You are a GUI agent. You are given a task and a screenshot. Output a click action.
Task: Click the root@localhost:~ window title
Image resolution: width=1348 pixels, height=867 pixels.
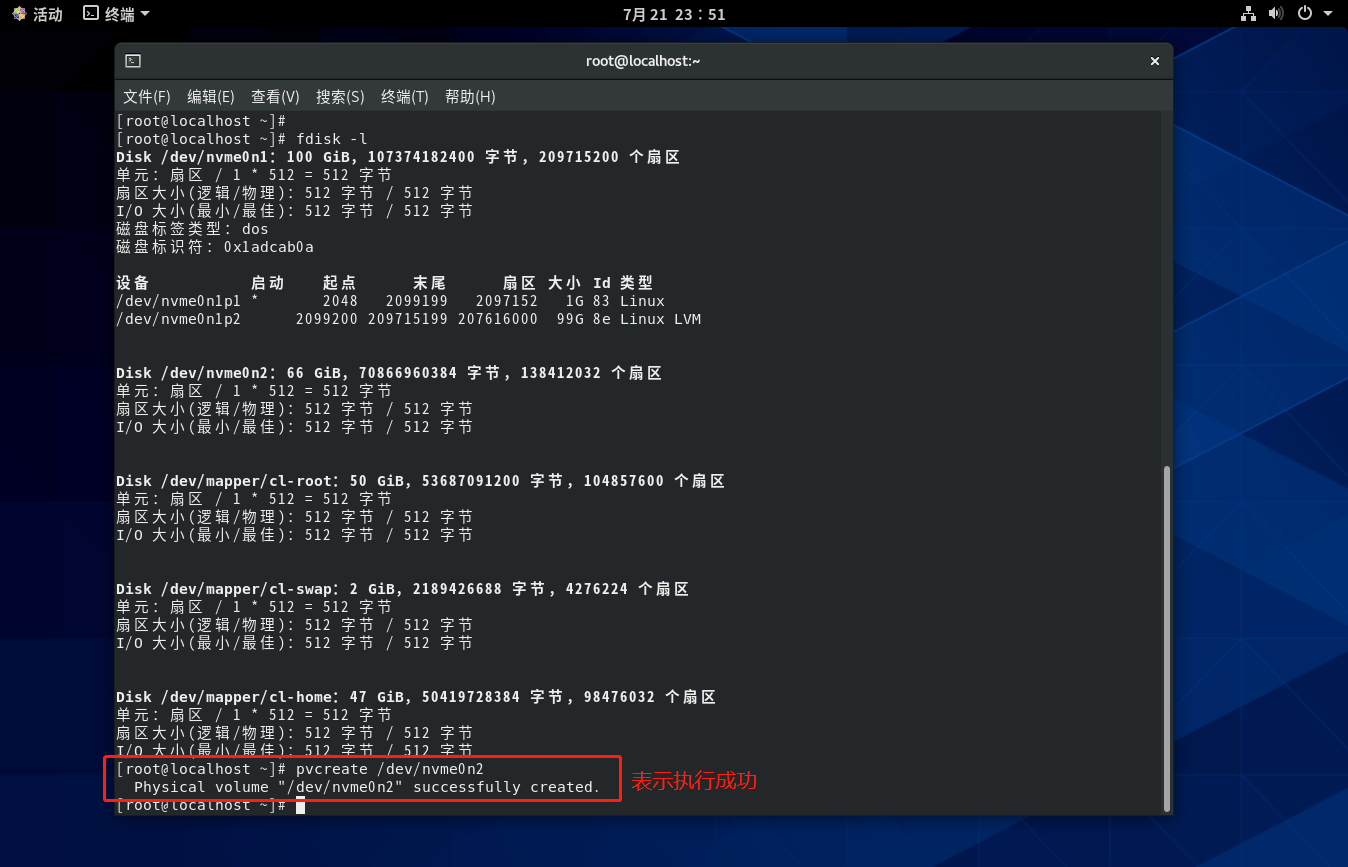tap(643, 61)
